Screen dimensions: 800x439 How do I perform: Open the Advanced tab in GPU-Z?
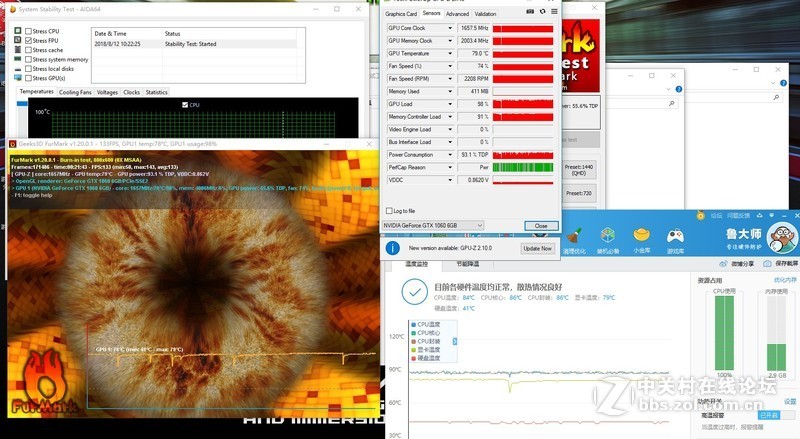(x=457, y=14)
